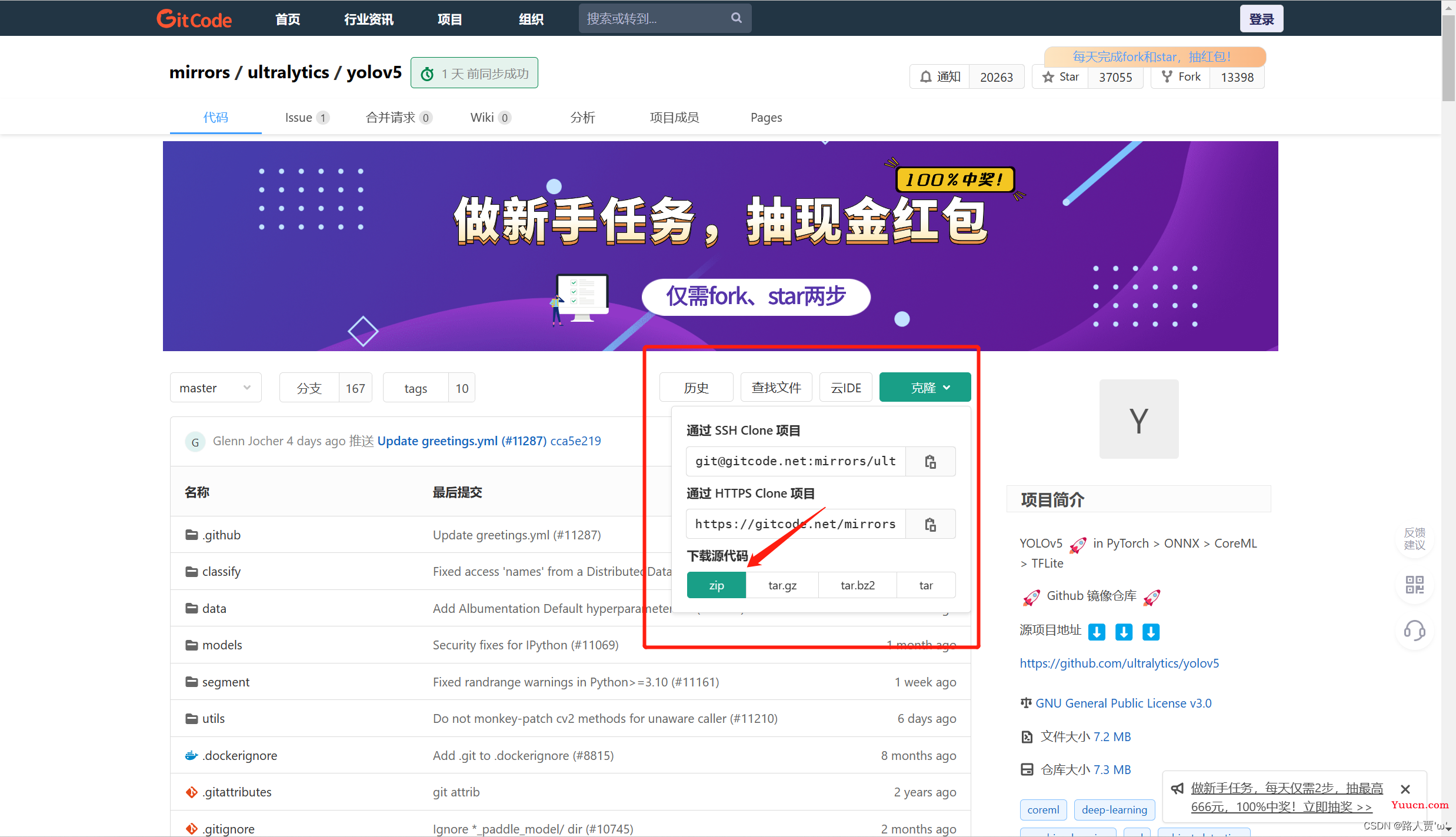Copy the HTTPS clone URL

click(930, 524)
